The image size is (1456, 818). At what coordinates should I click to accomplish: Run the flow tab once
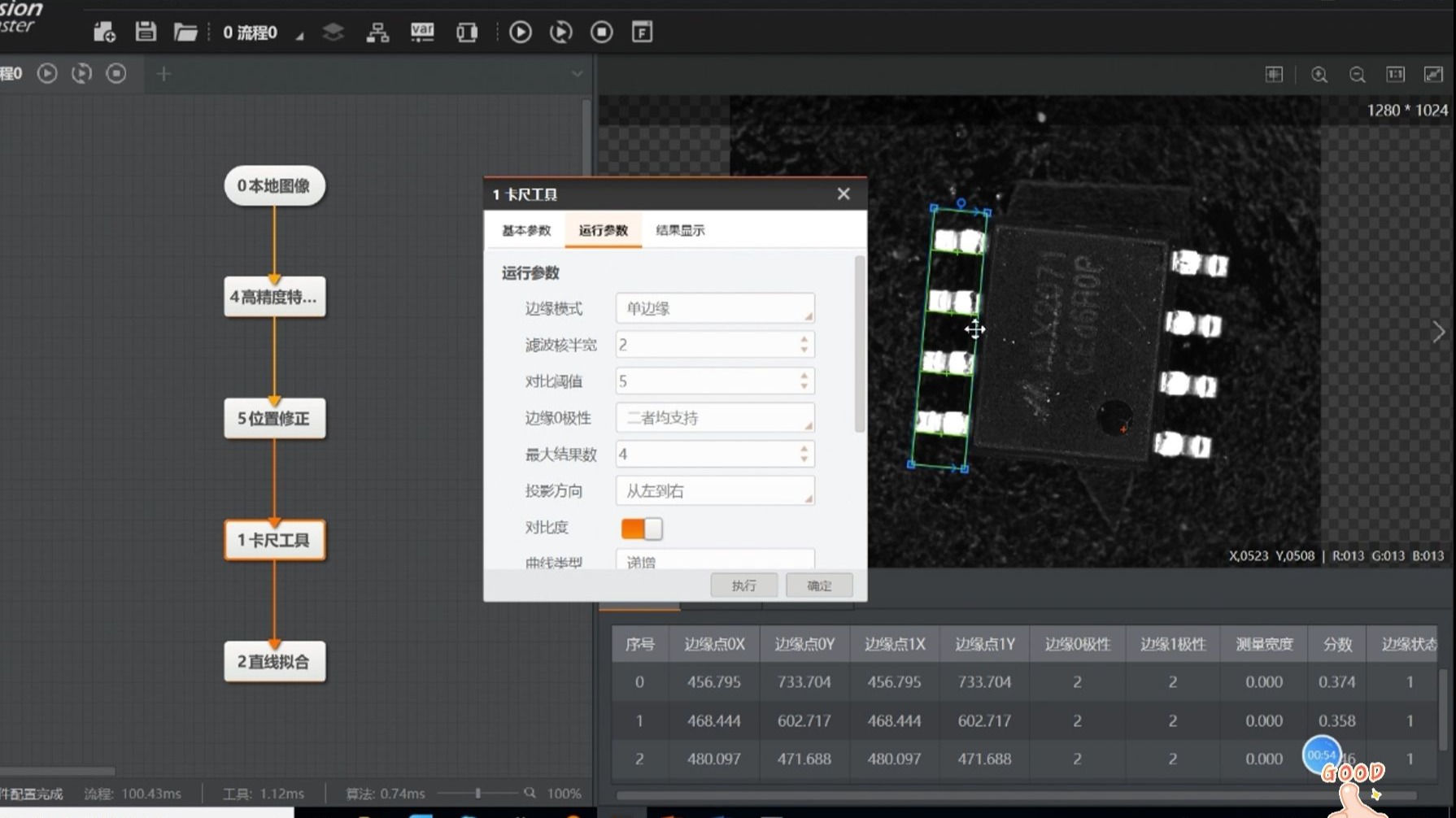point(47,73)
